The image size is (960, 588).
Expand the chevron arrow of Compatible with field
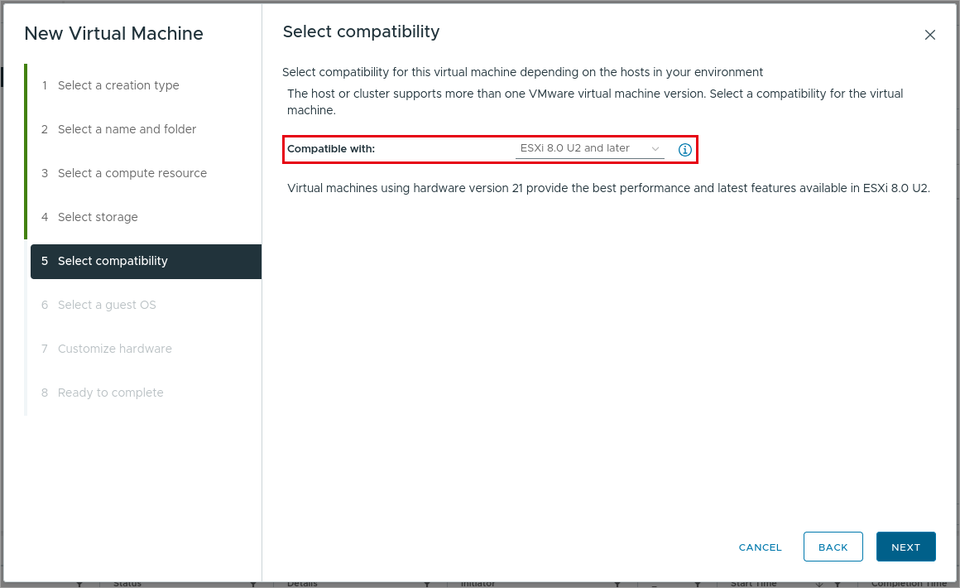[655, 149]
